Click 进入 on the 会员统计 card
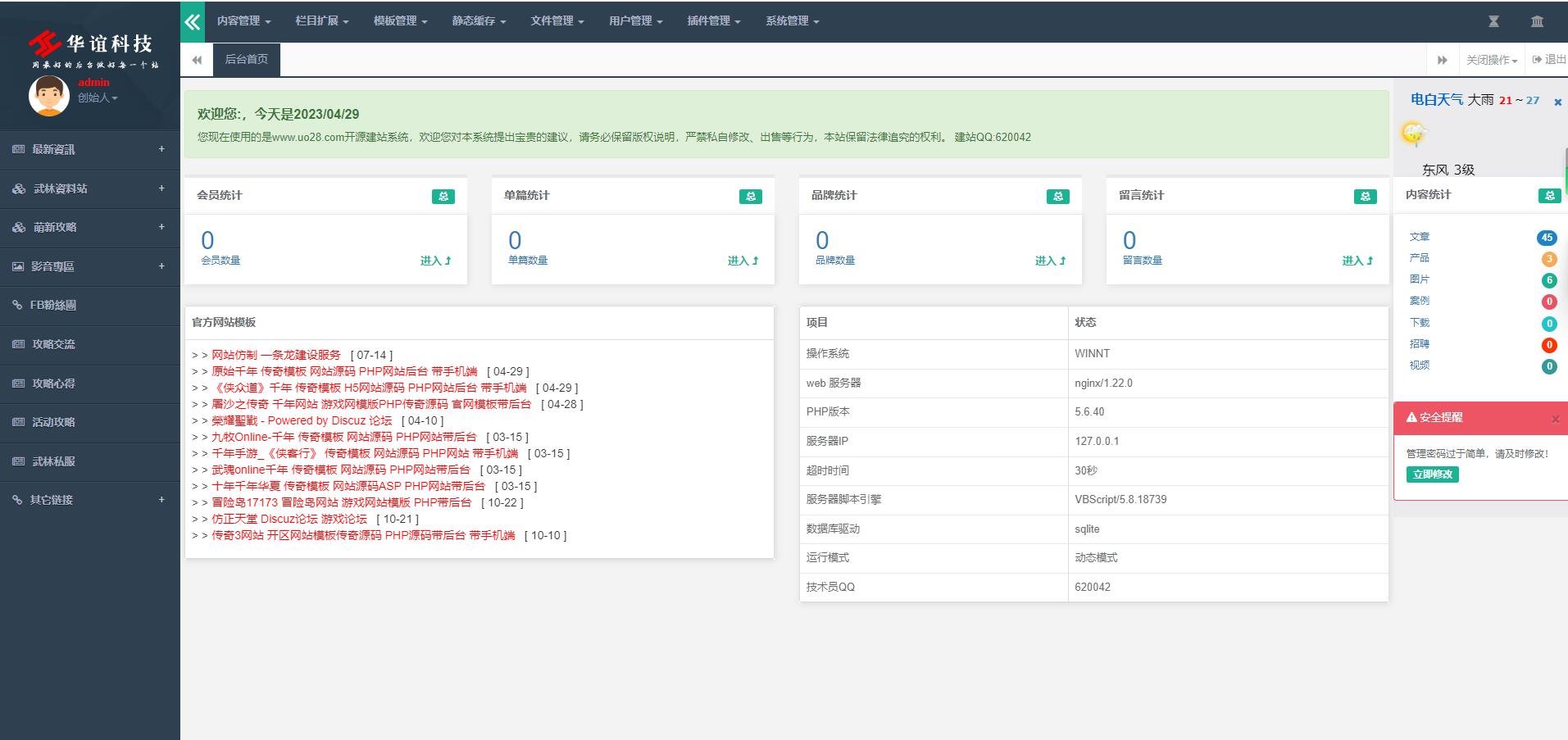Image resolution: width=1568 pixels, height=740 pixels. tap(435, 261)
